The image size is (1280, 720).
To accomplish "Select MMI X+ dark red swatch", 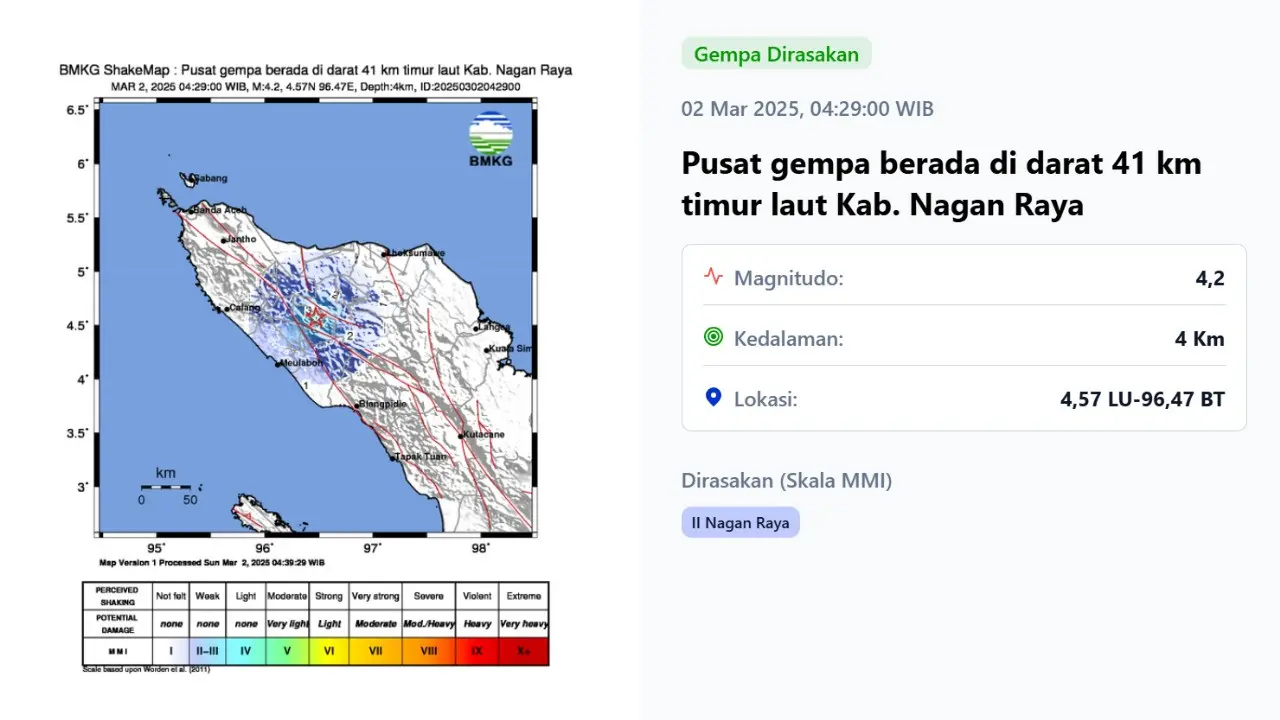I will coord(523,650).
